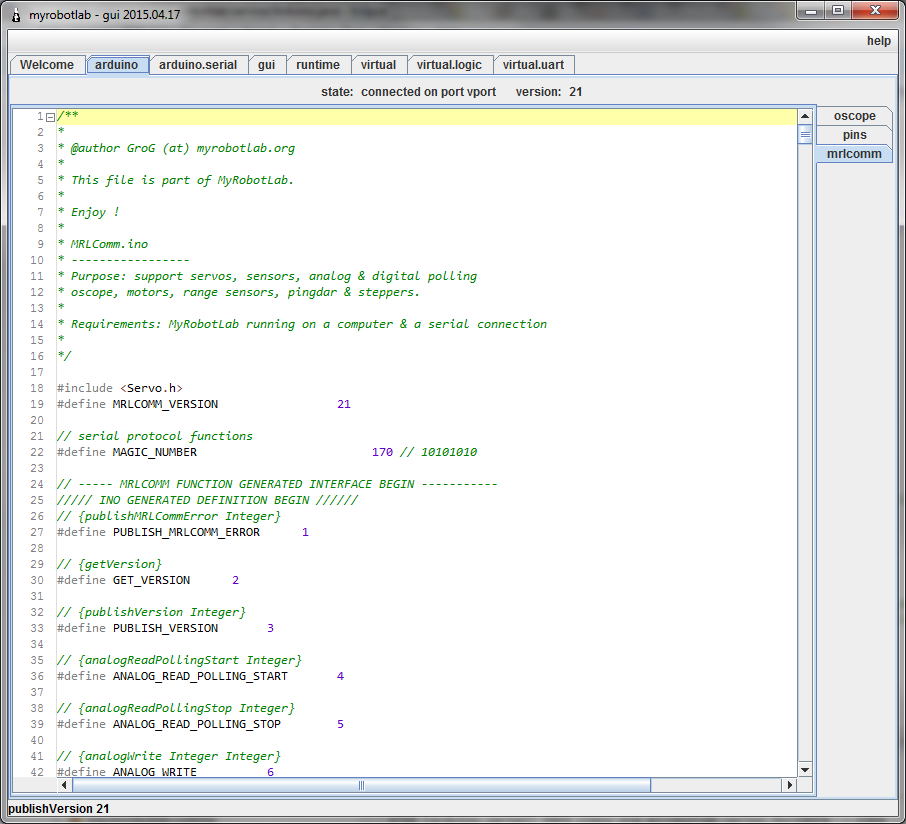Click the 'version: 21' label in state bar
The height and width of the screenshot is (824, 906).
pos(549,92)
